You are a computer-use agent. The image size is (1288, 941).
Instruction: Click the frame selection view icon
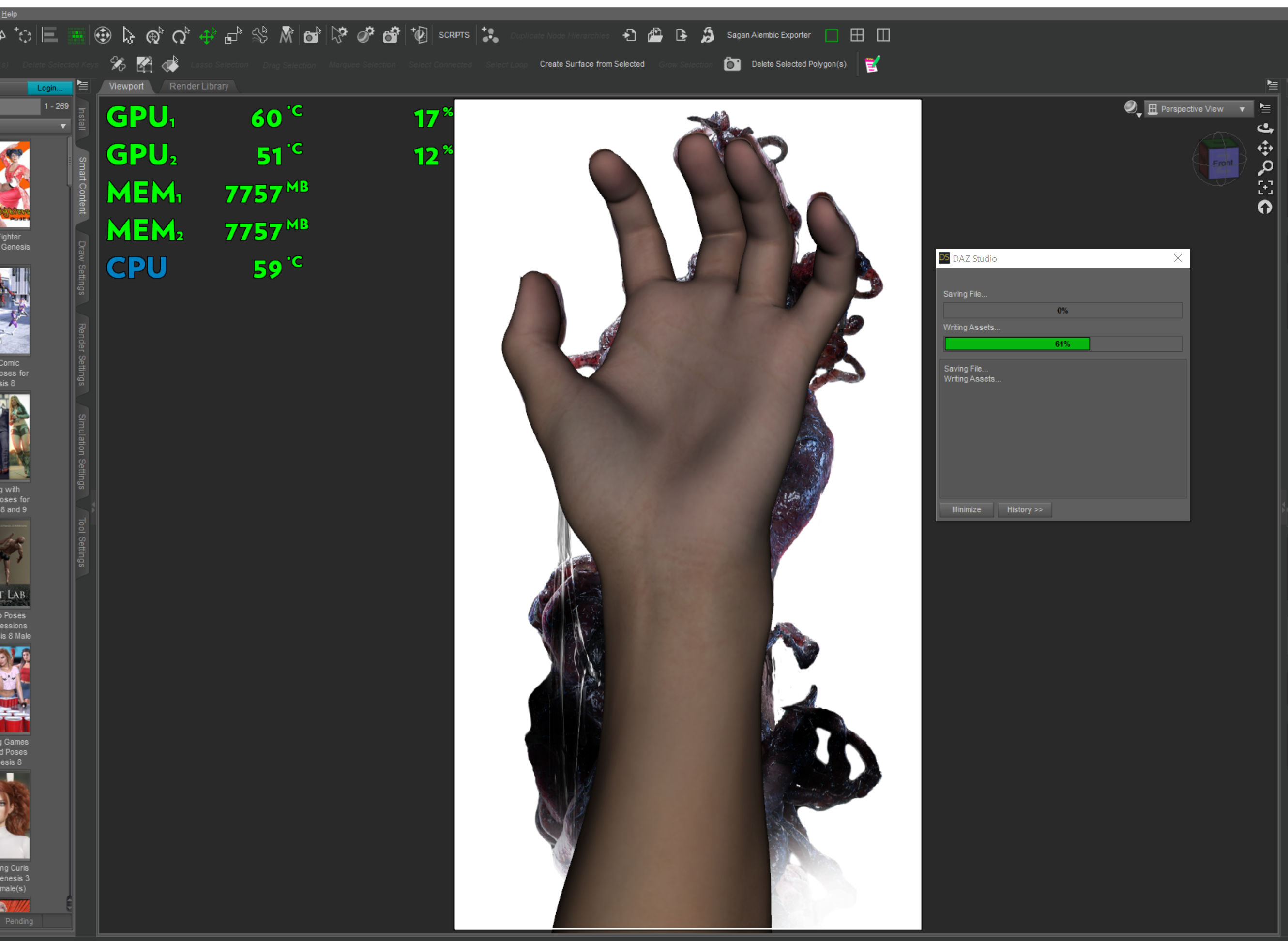pos(1265,187)
